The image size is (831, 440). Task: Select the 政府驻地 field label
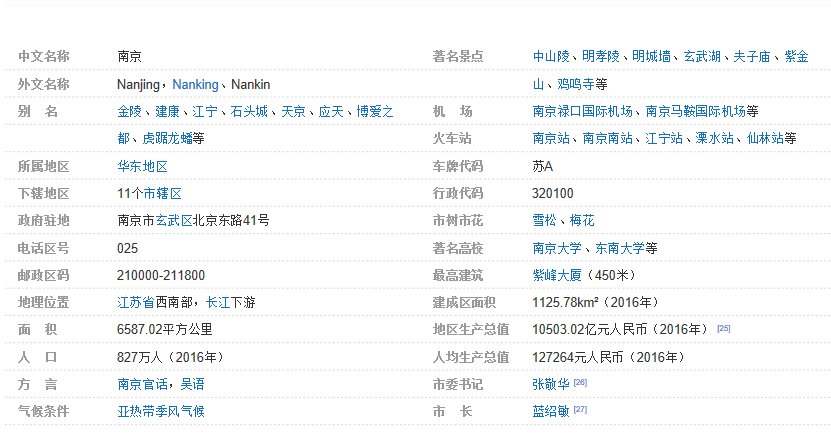43,221
